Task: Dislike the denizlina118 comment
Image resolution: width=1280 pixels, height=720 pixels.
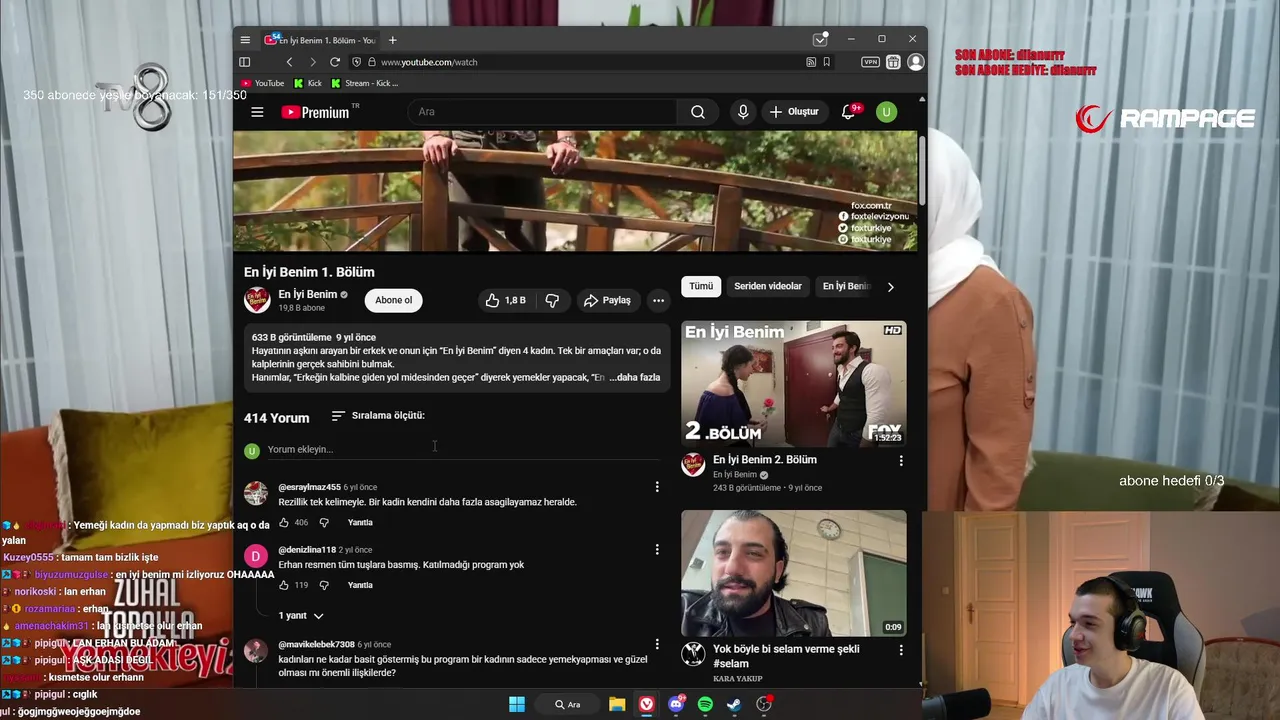Action: pos(324,585)
